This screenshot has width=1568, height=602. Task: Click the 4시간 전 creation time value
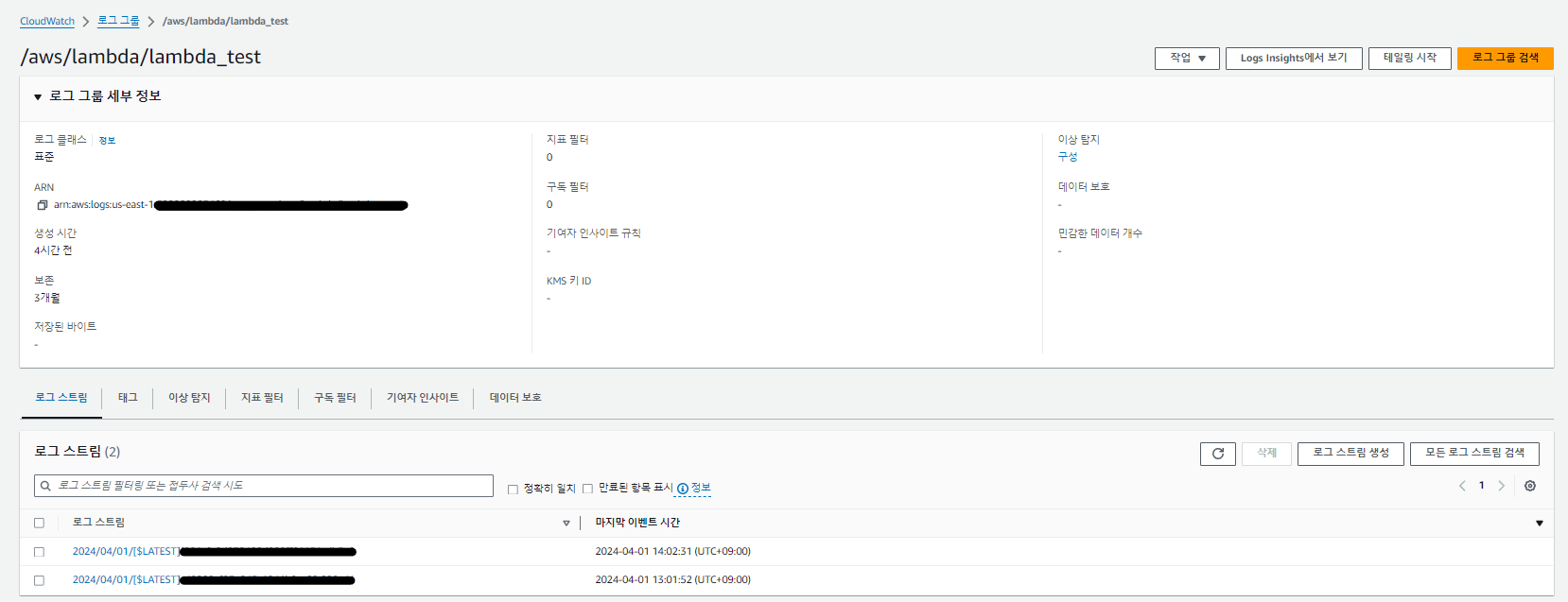(x=53, y=251)
